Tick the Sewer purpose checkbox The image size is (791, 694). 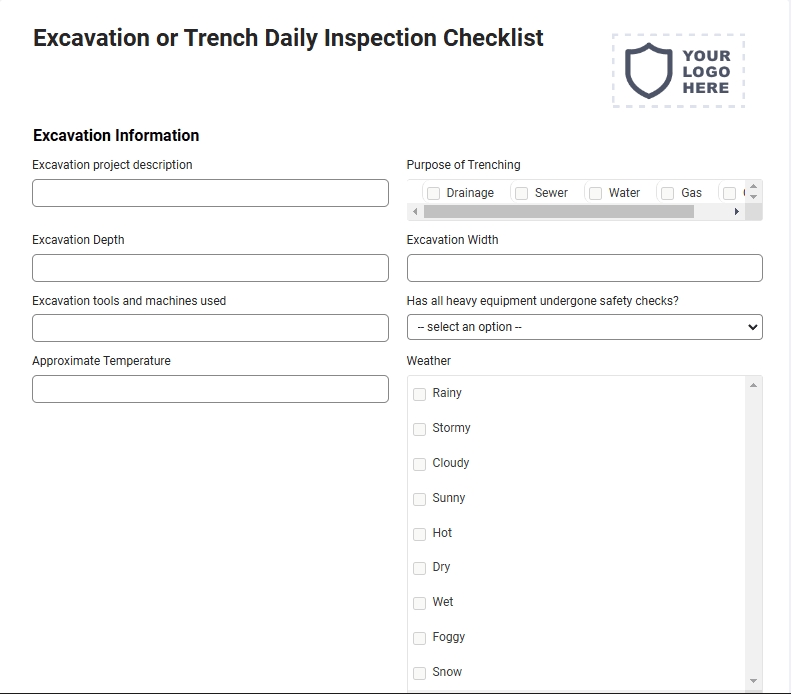[522, 193]
